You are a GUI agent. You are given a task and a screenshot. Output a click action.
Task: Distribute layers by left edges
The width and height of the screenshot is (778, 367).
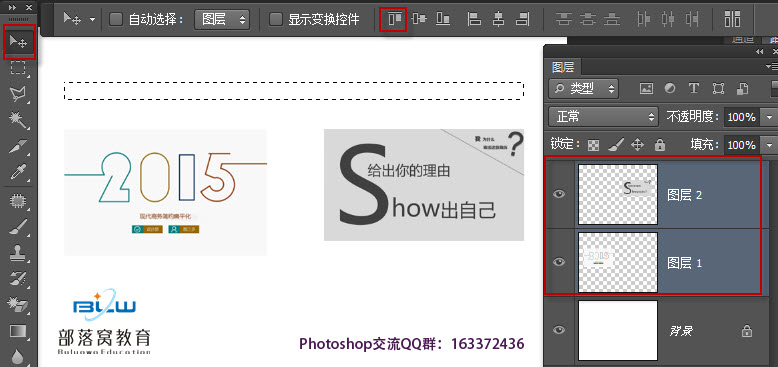click(x=644, y=19)
